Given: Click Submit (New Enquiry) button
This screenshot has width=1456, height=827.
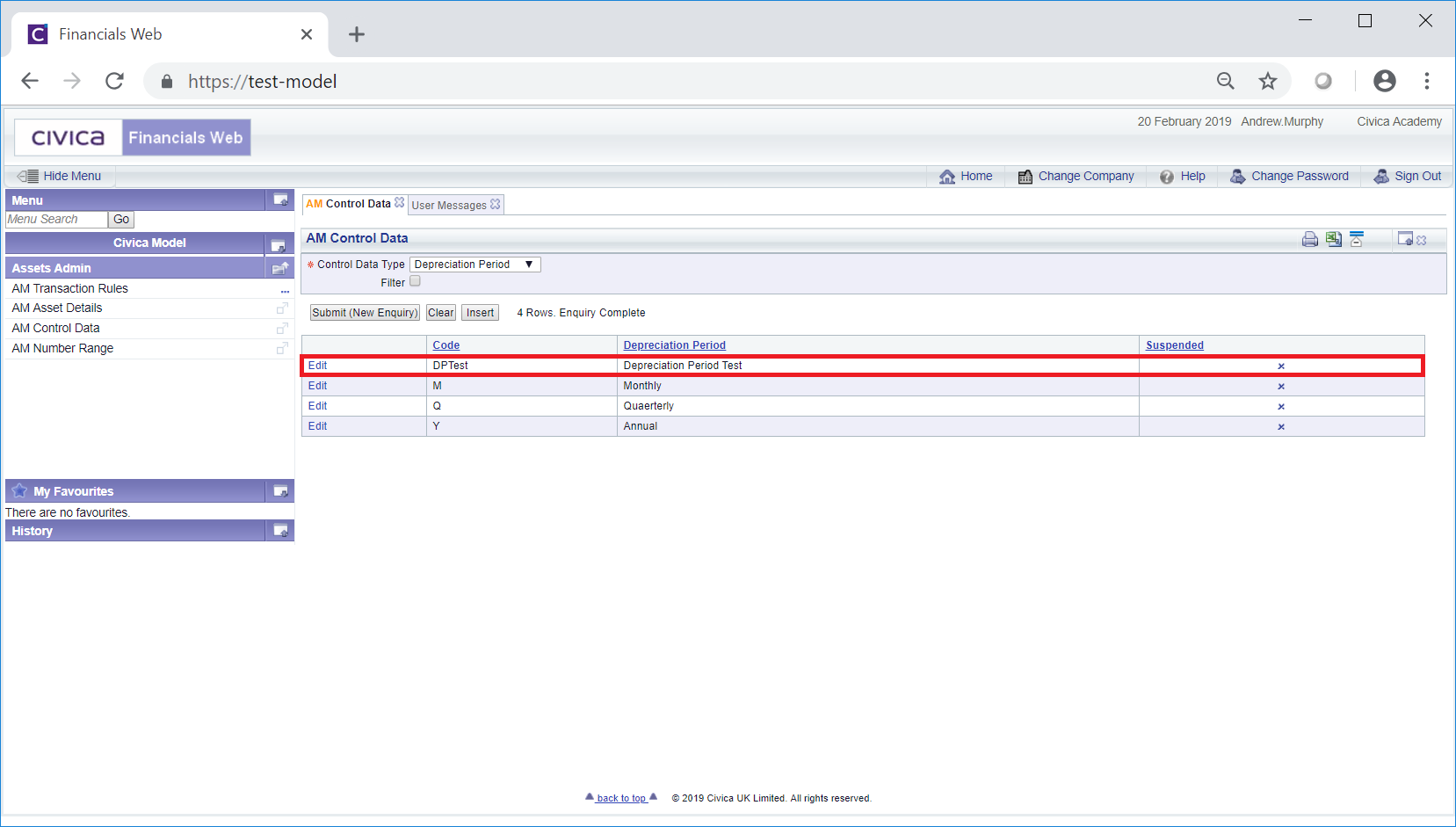Looking at the screenshot, I should pos(365,313).
